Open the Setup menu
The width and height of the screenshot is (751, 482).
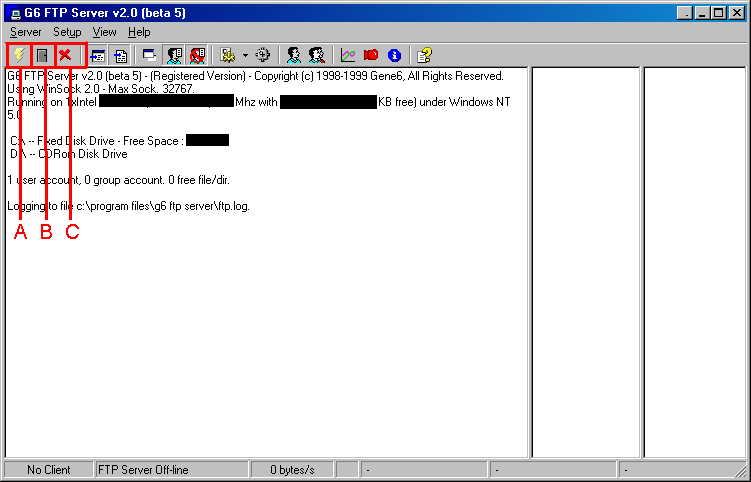[67, 32]
